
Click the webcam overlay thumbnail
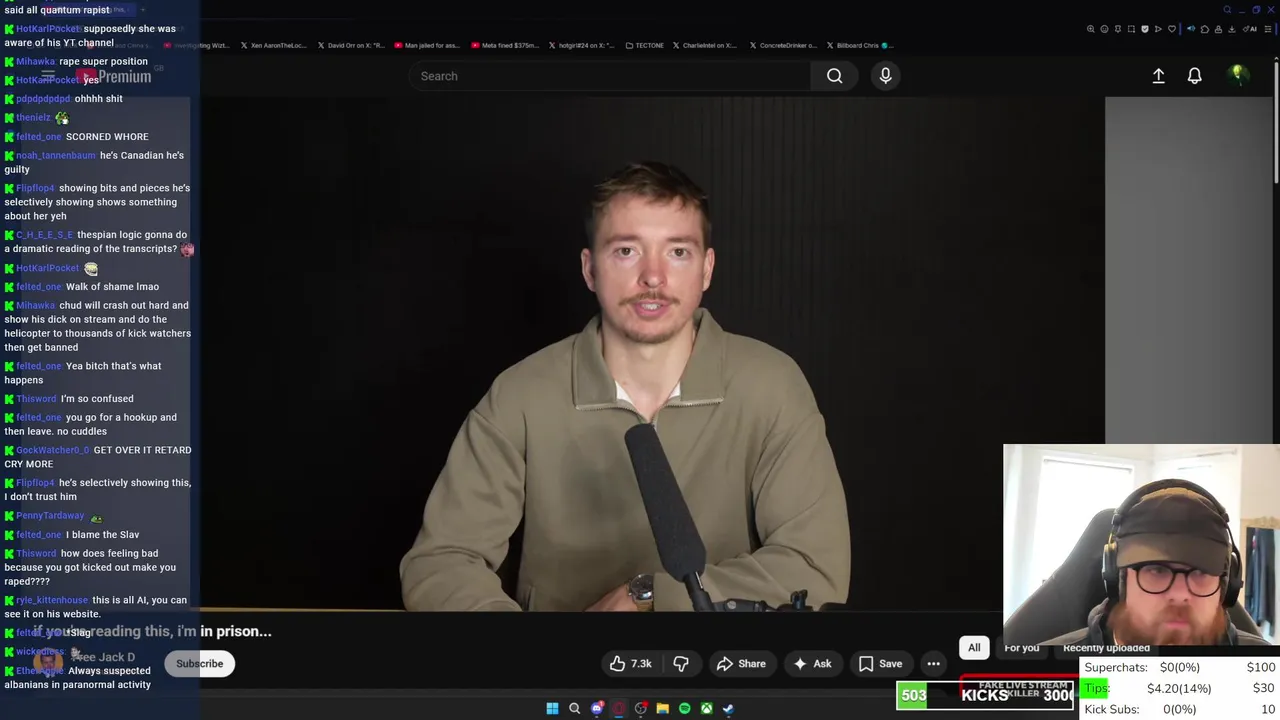pos(1141,545)
